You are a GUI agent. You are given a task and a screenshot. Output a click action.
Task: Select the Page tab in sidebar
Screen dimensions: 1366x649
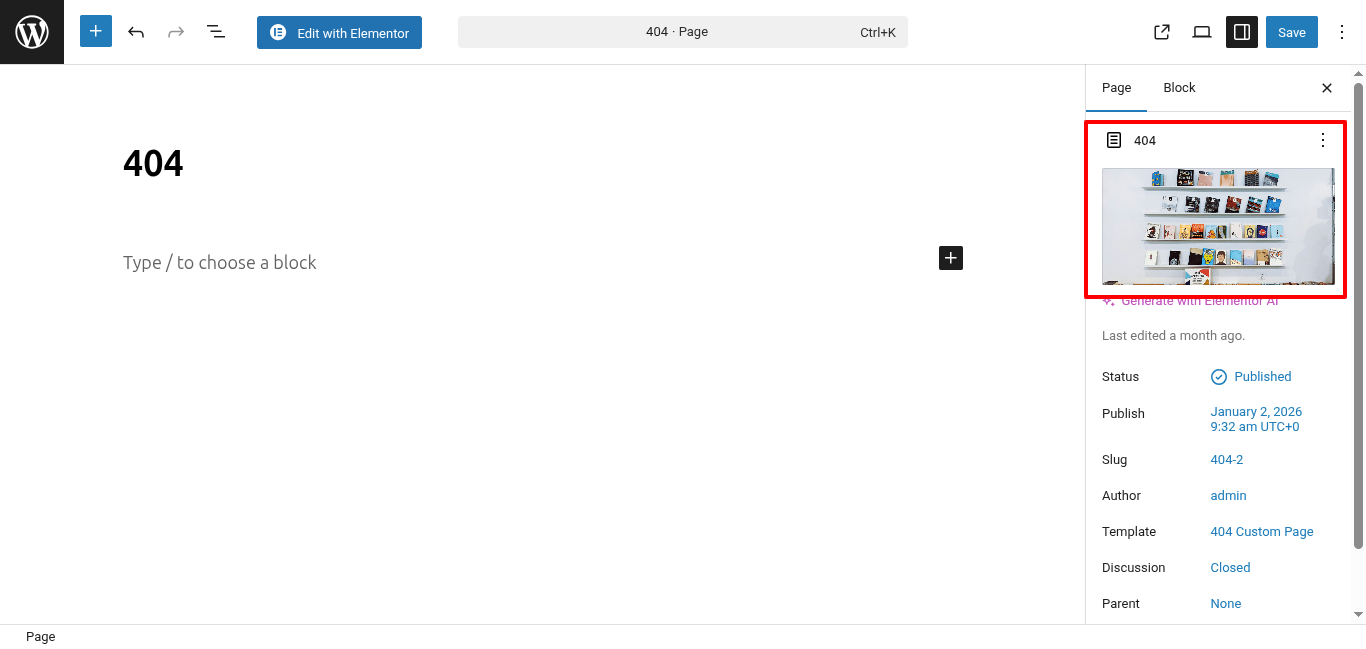(1116, 88)
